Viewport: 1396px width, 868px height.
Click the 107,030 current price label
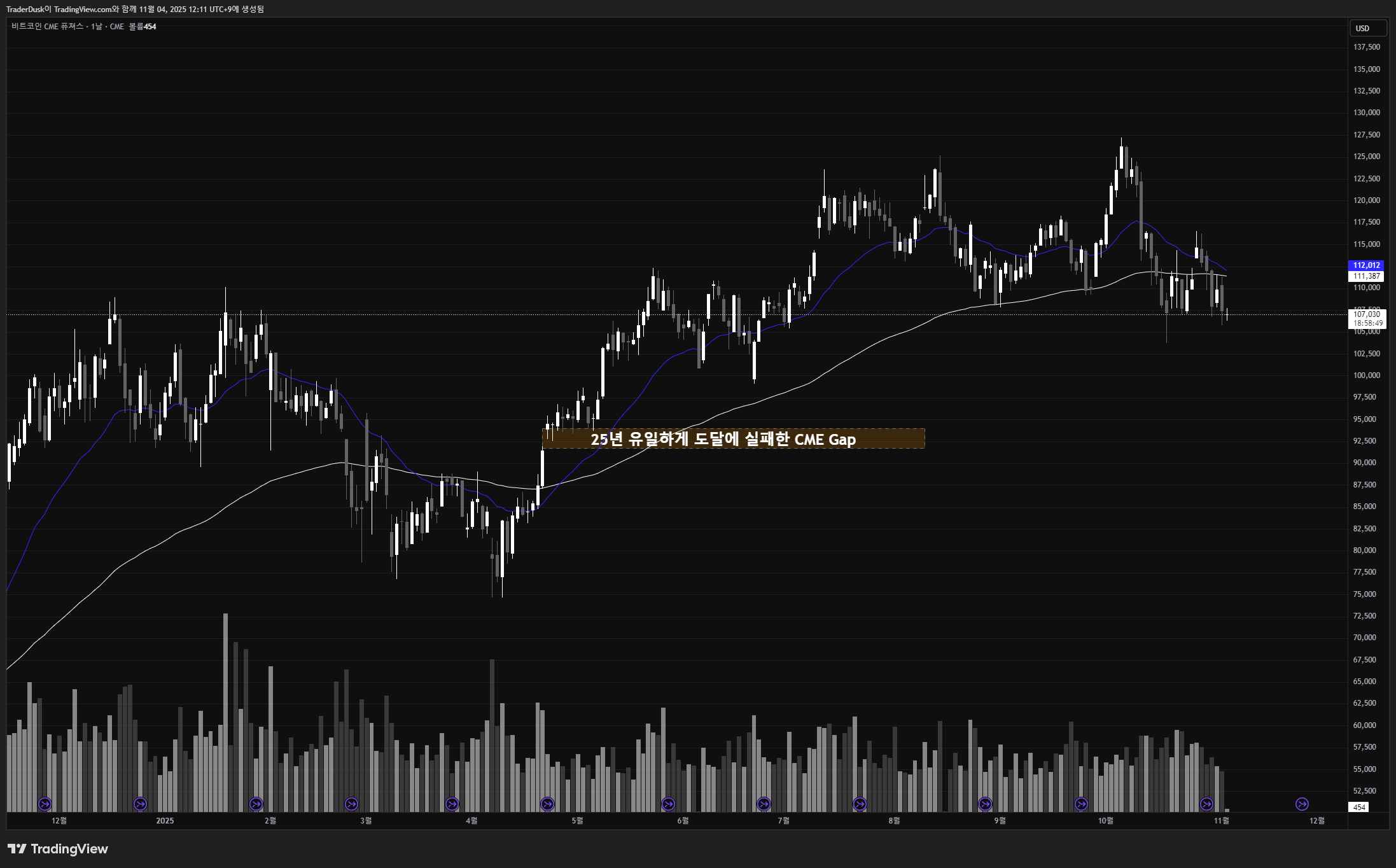(1367, 314)
